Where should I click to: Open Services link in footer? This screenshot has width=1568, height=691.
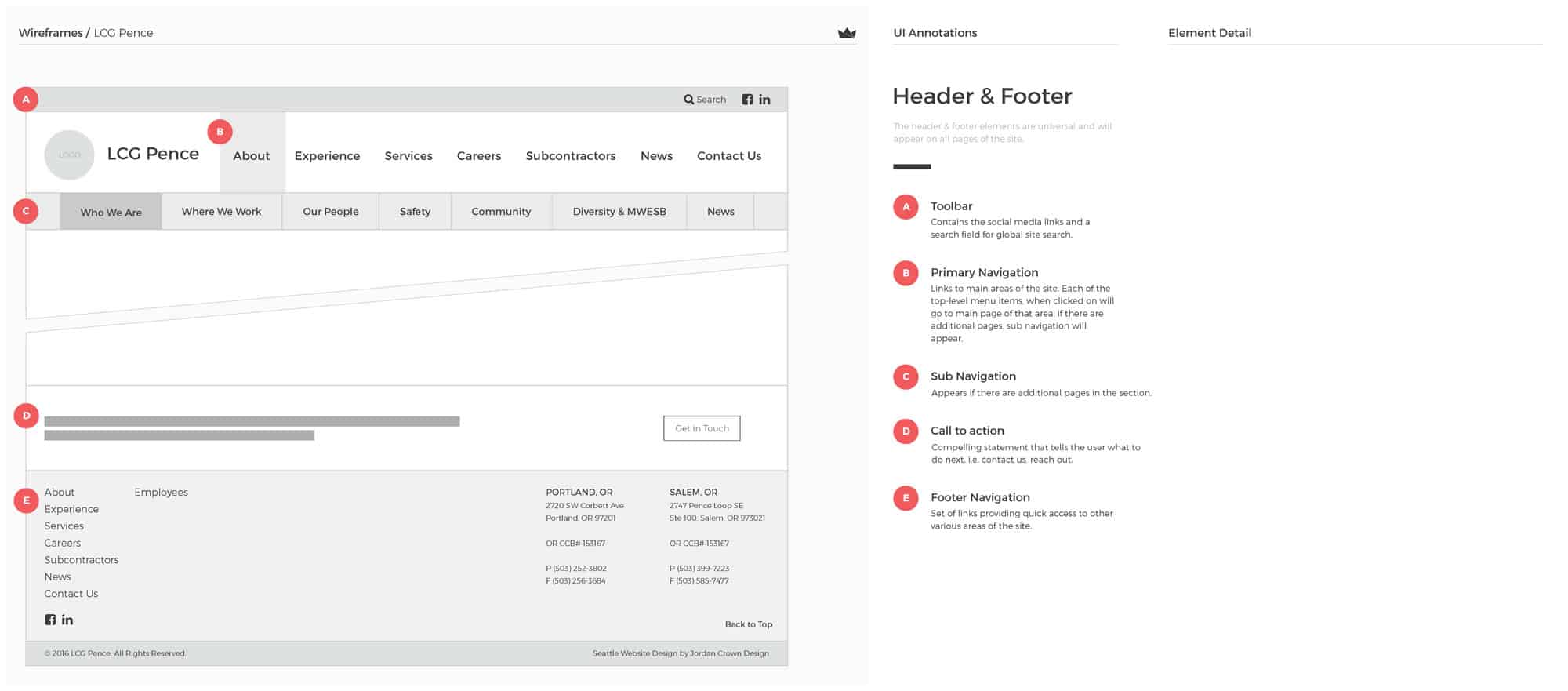(64, 526)
